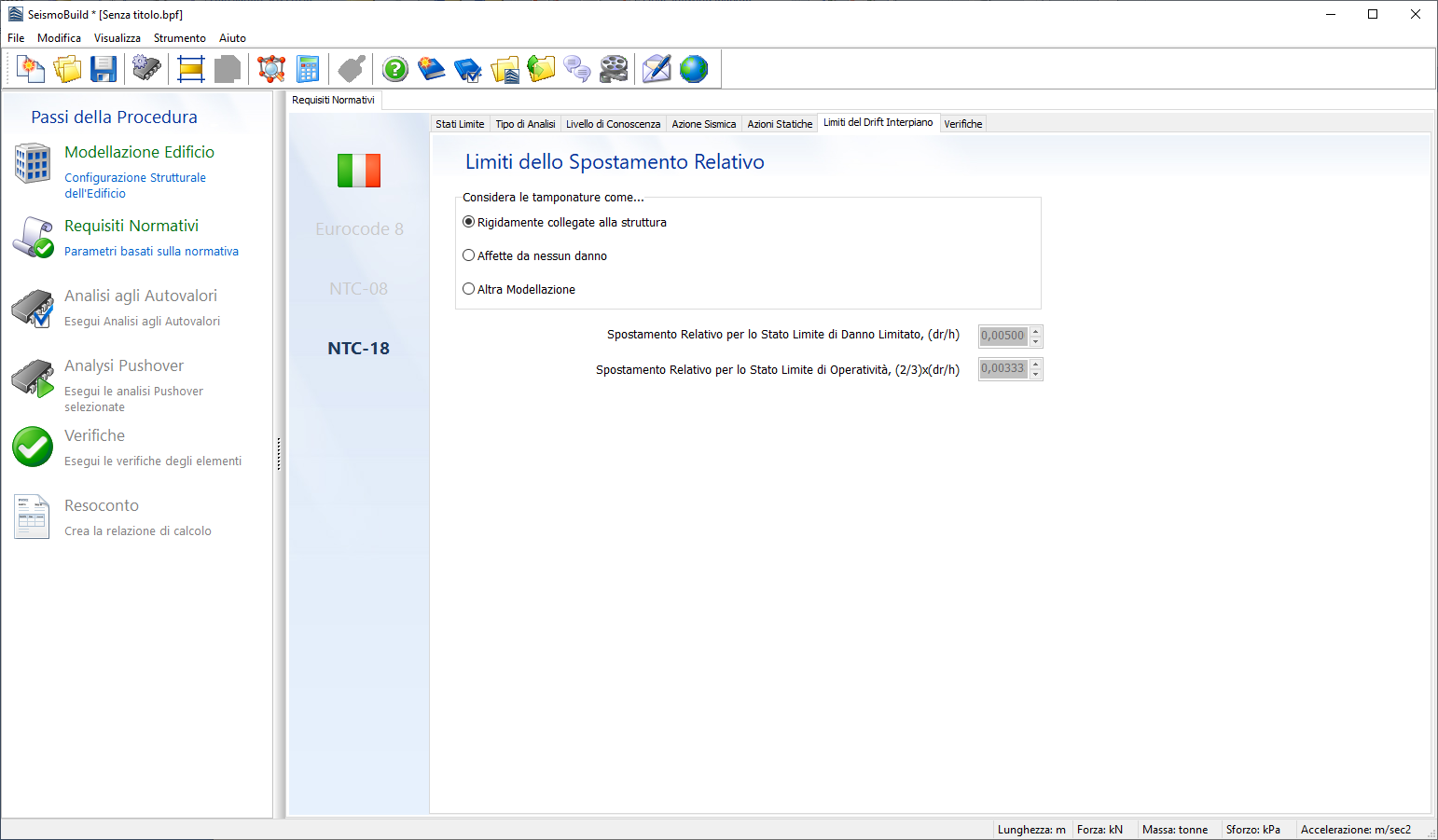Select 'Rigidamente collegate alla struttura' option

469,222
